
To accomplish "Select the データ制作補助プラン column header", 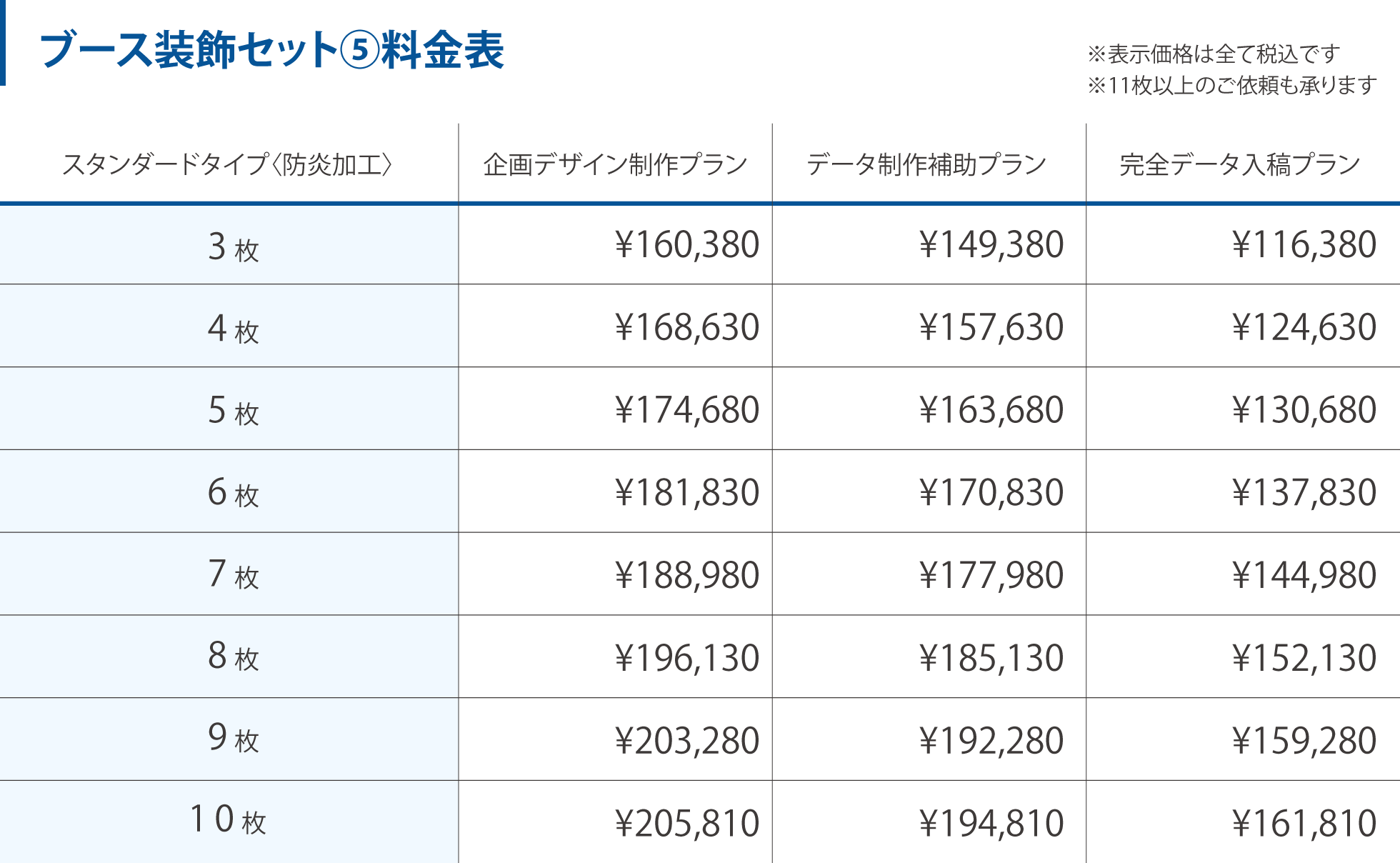I will [926, 164].
